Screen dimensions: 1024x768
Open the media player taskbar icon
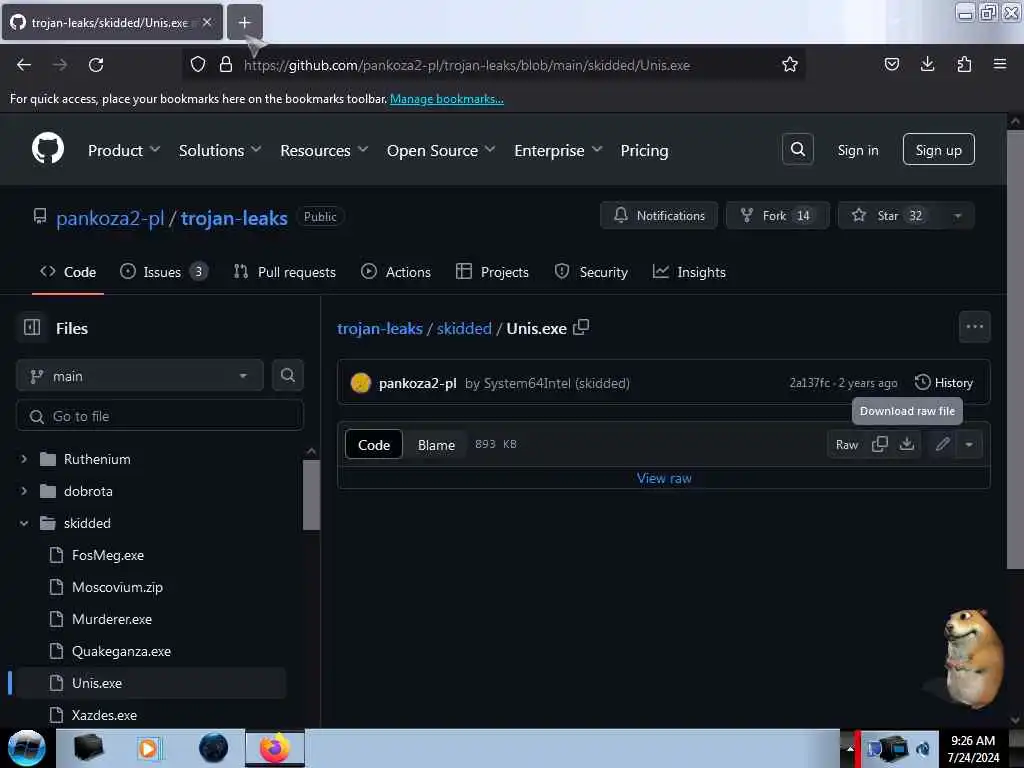(148, 748)
